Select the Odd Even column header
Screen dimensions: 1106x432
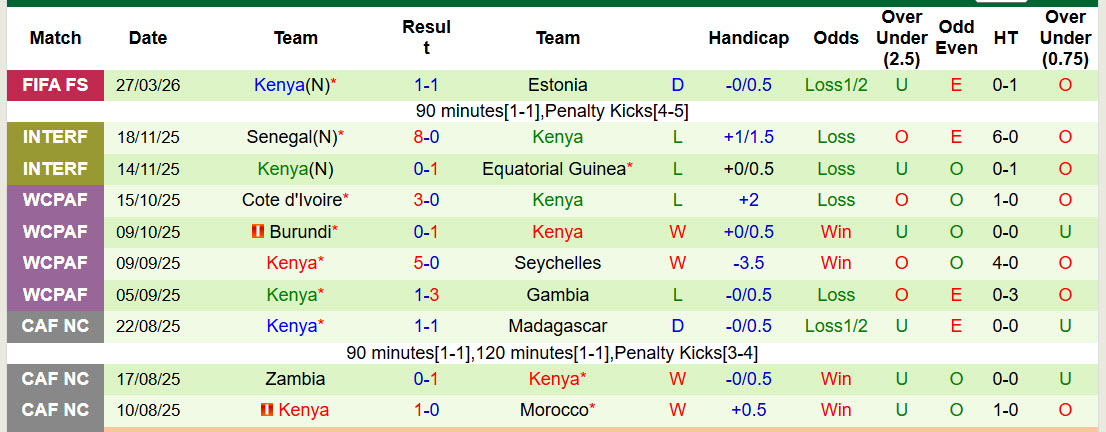click(956, 38)
